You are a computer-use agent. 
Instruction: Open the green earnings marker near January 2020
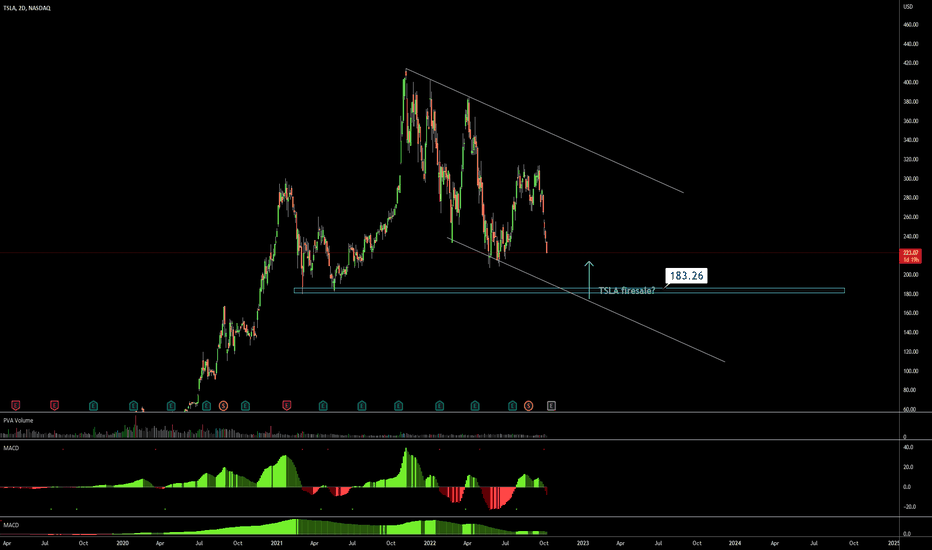[x=134, y=406]
